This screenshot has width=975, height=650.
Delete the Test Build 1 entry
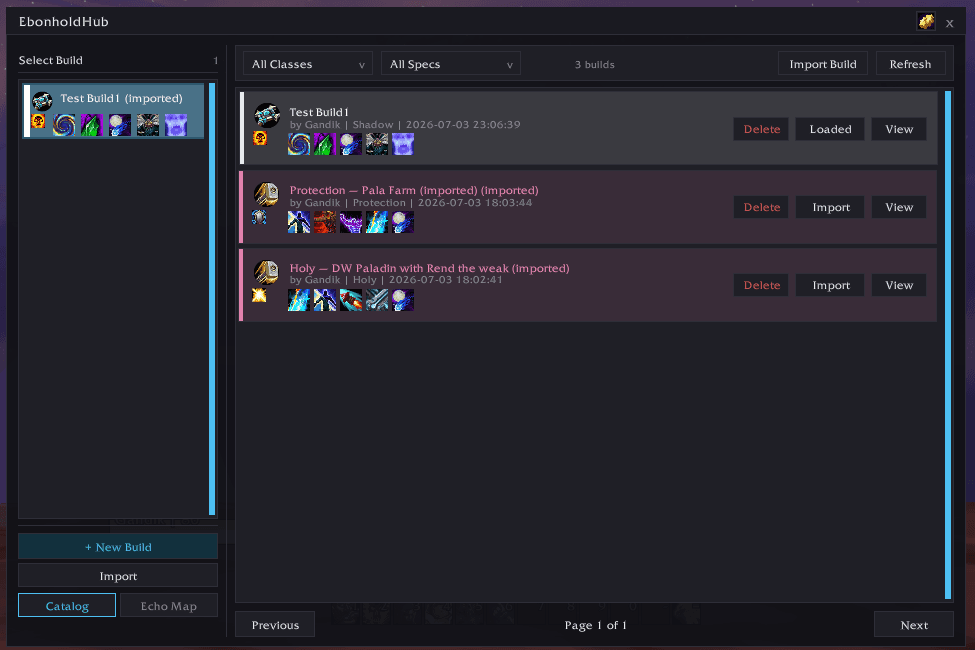(761, 129)
